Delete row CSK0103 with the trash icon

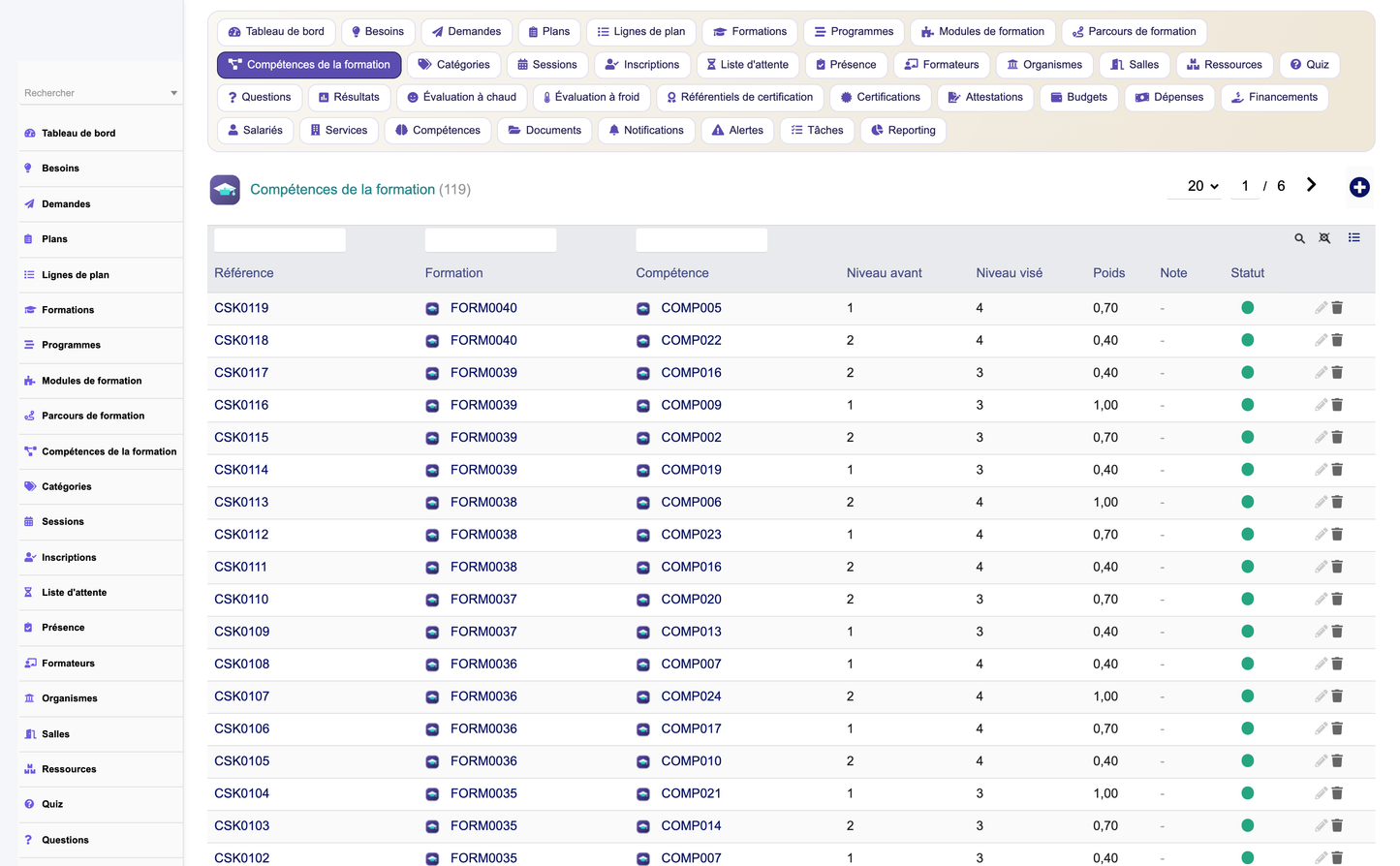(1337, 825)
